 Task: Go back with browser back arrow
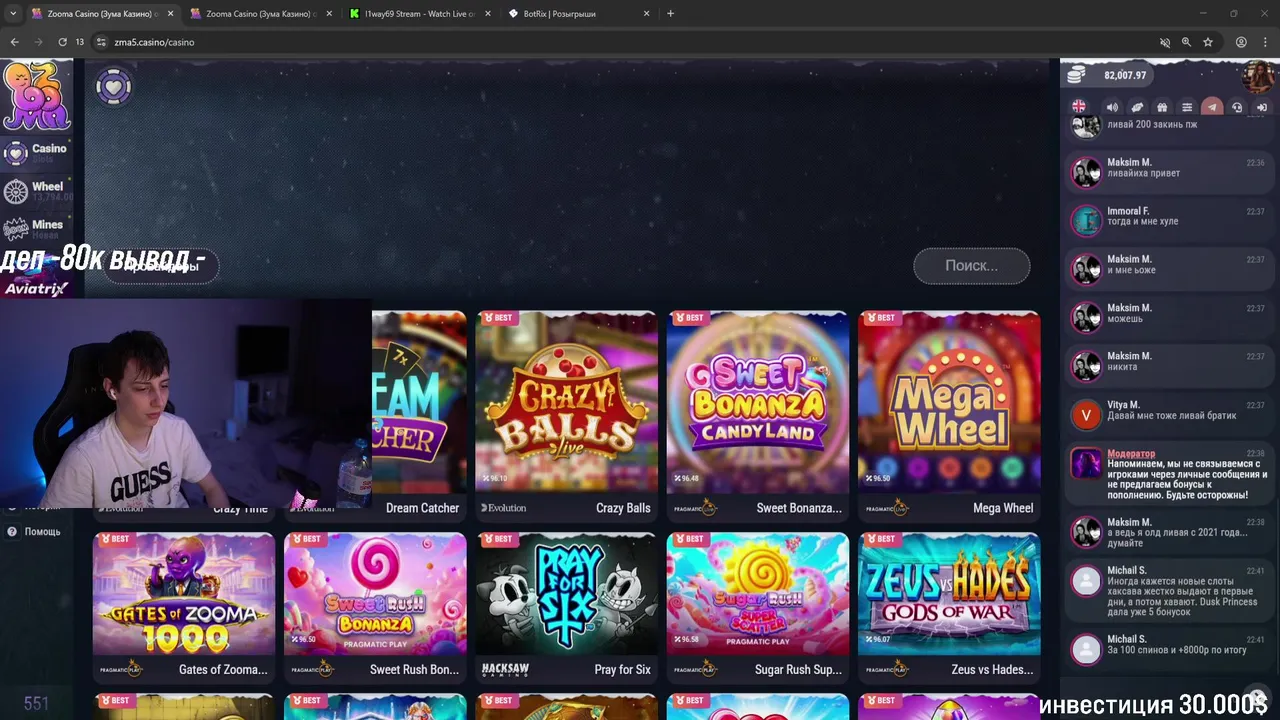coord(14,42)
